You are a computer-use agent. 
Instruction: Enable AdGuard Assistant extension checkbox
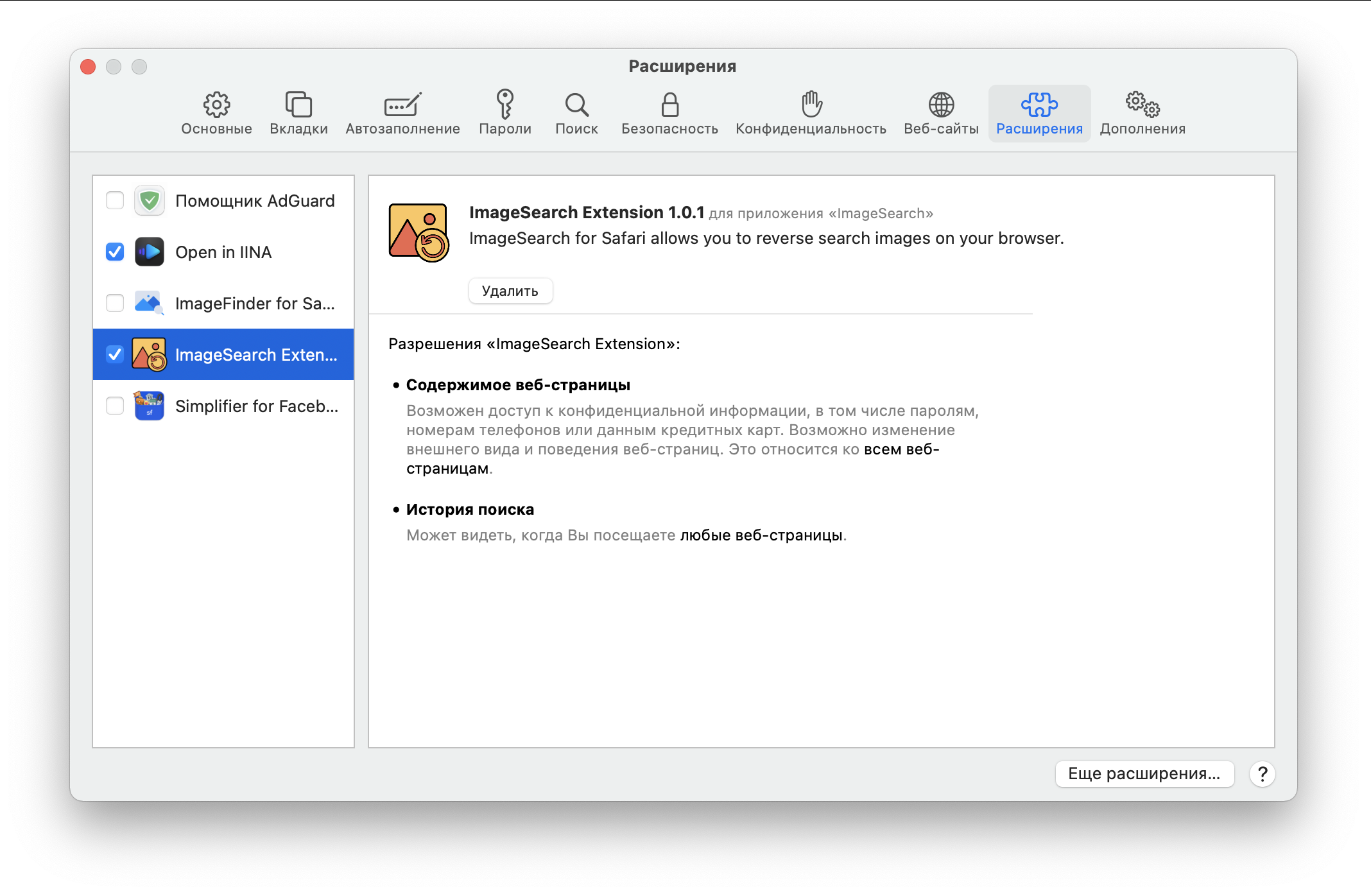115,200
